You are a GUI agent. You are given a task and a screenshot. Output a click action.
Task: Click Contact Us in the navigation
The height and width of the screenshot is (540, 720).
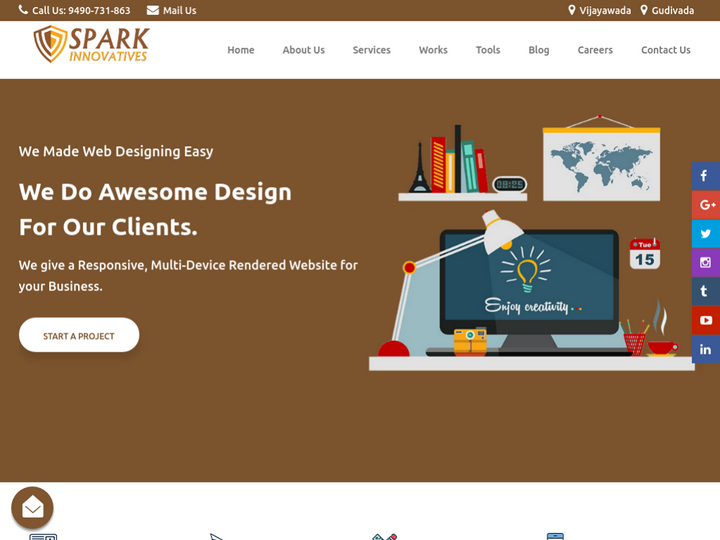[665, 50]
